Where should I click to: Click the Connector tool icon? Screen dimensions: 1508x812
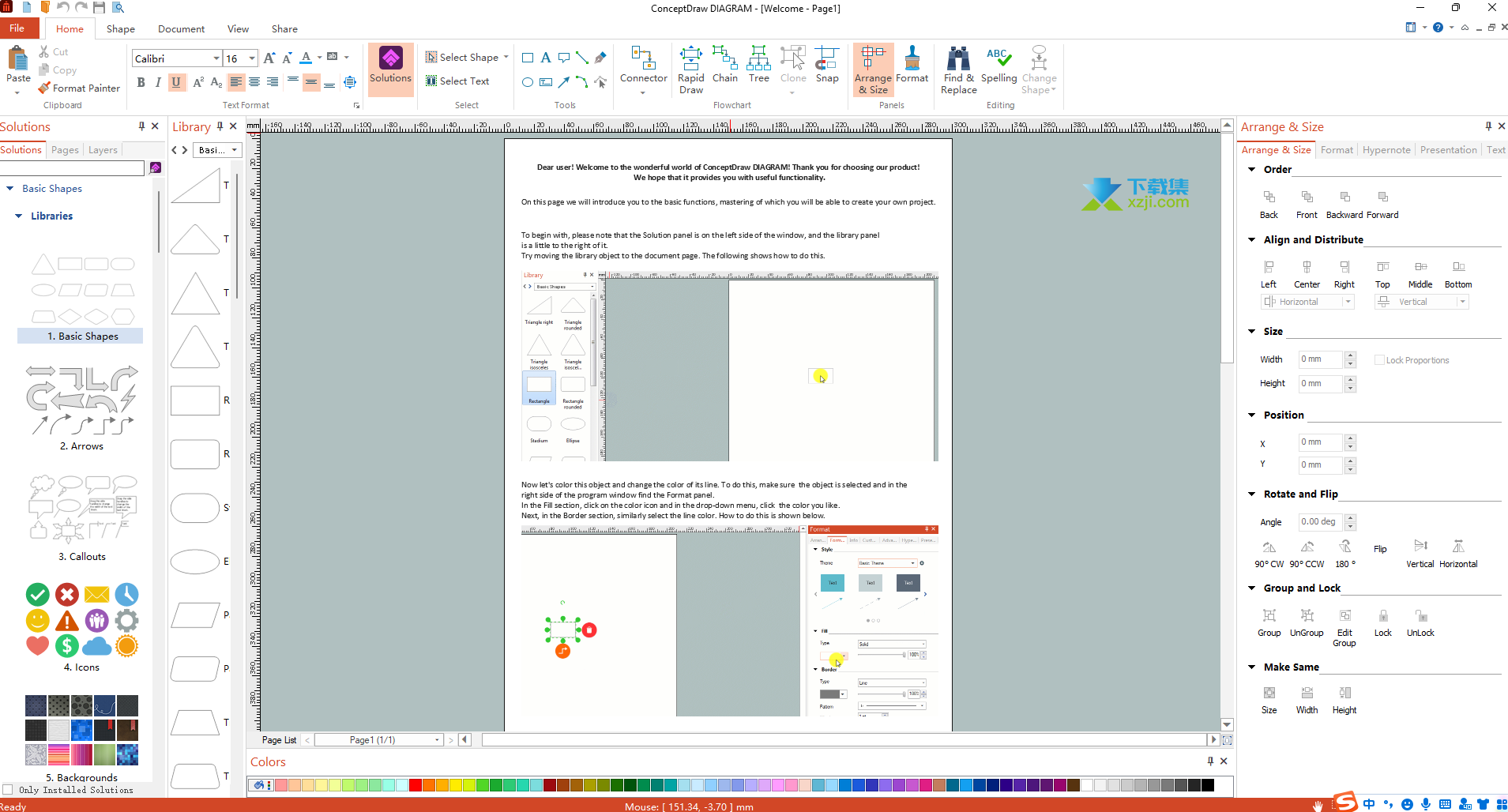pyautogui.click(x=643, y=58)
